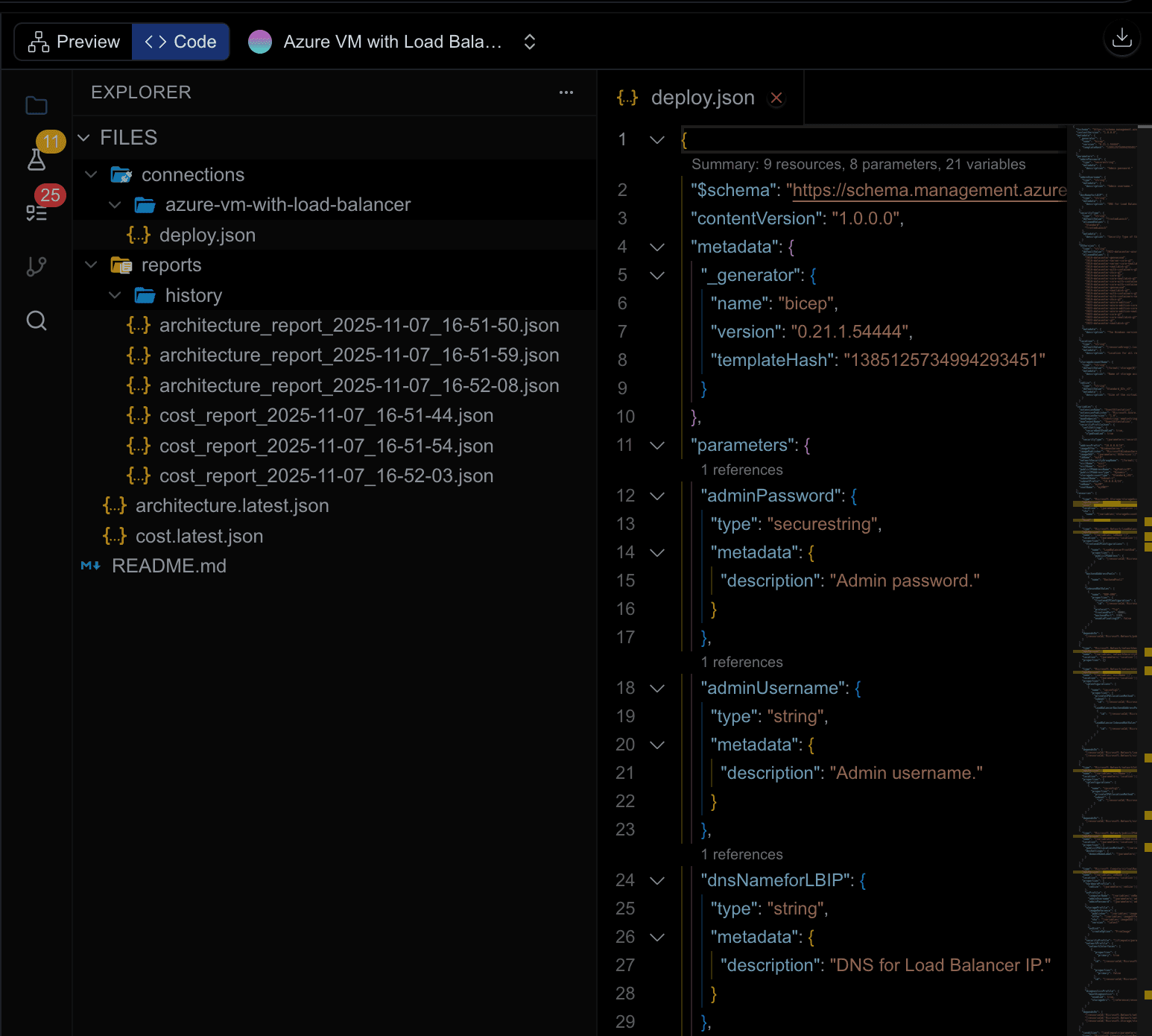This screenshot has height=1036, width=1152.
Task: Open cost.latest.json file
Action: click(335, 536)
